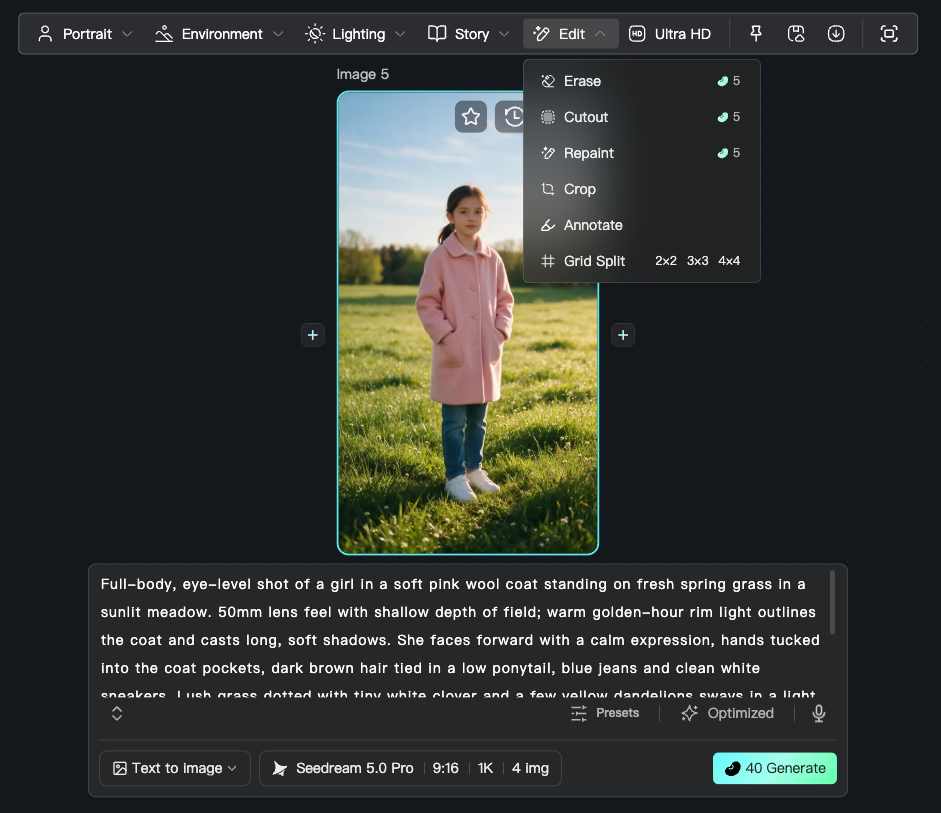941x813 pixels.
Task: Click the plus button left of image
Action: click(313, 335)
